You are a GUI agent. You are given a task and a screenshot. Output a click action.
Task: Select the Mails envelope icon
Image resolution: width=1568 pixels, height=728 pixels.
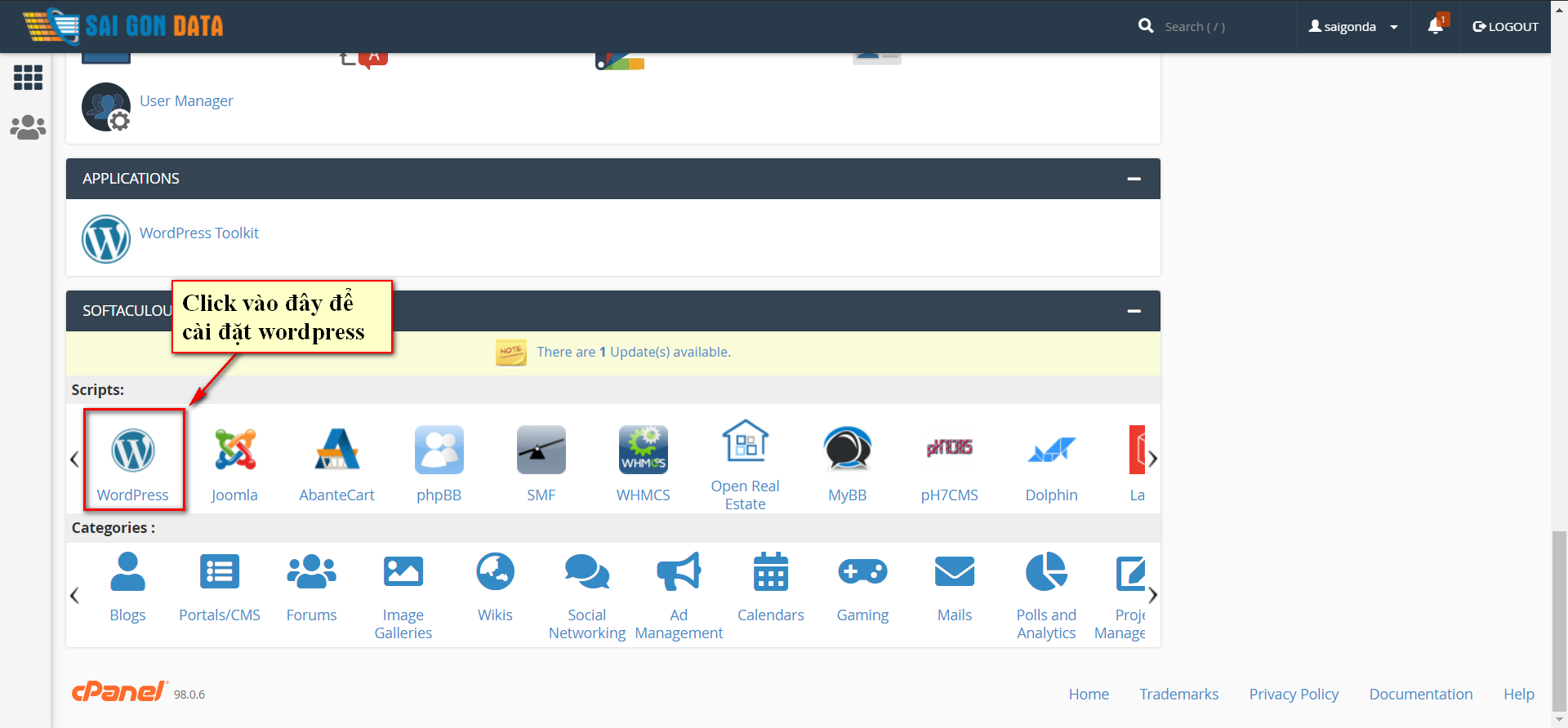955,571
